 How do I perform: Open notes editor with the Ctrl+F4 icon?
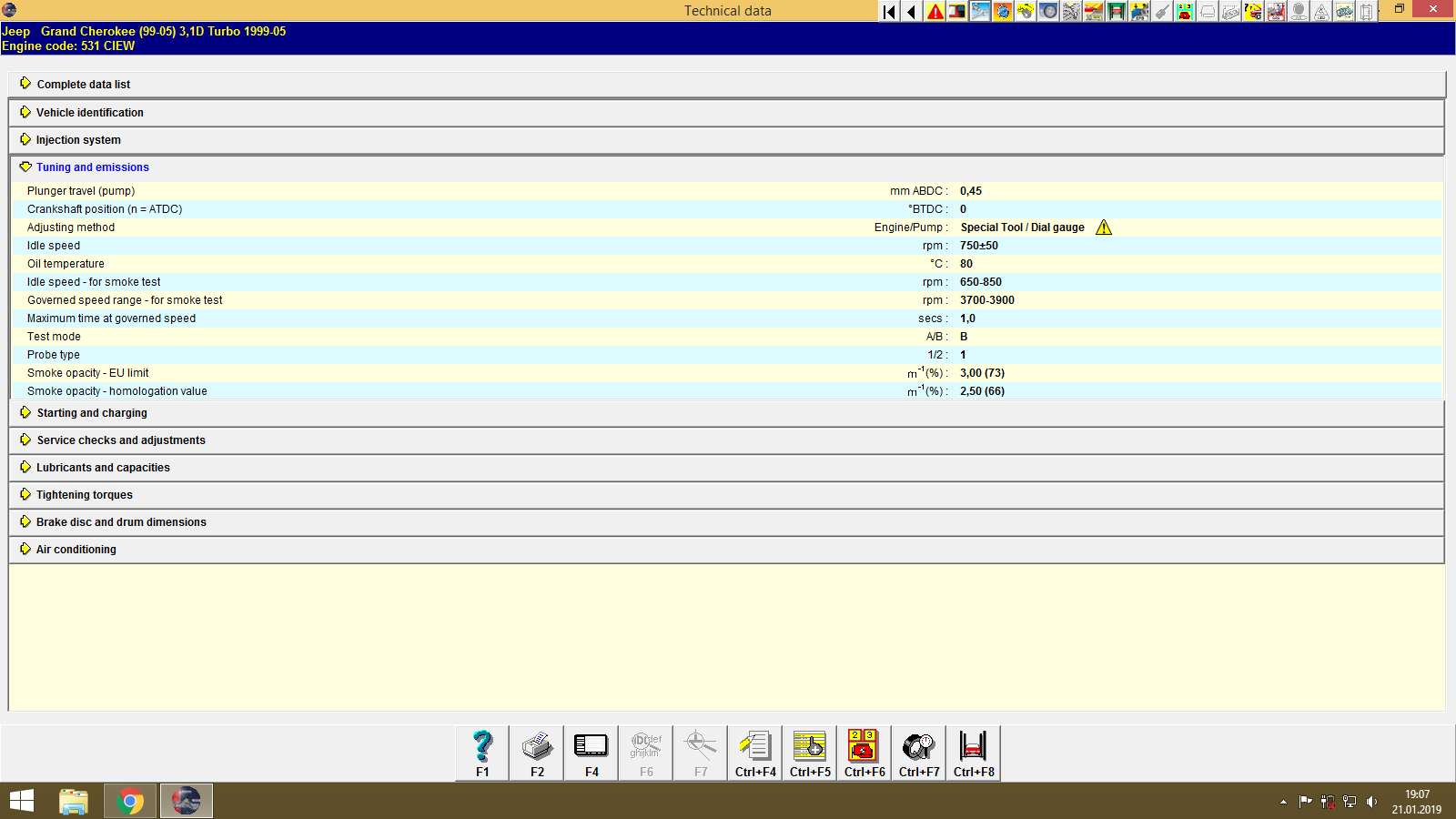(754, 751)
